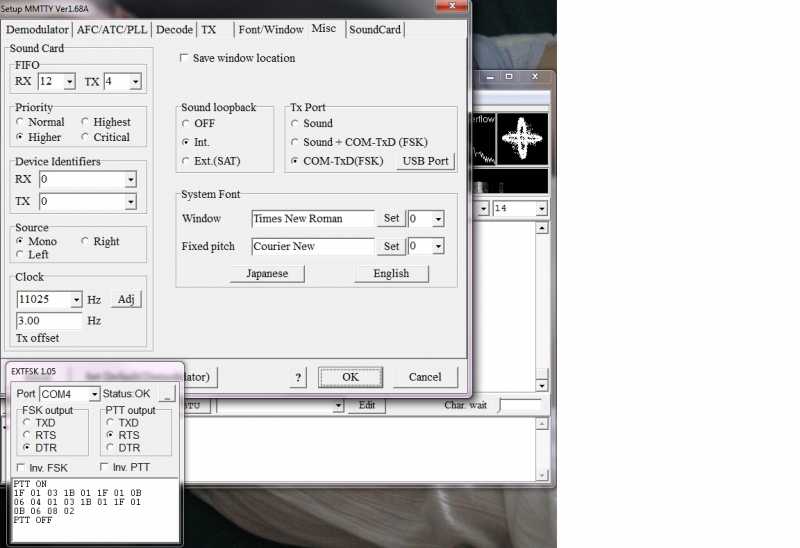Click the Window font name field
Screen dimensions: 800x548
[313, 218]
